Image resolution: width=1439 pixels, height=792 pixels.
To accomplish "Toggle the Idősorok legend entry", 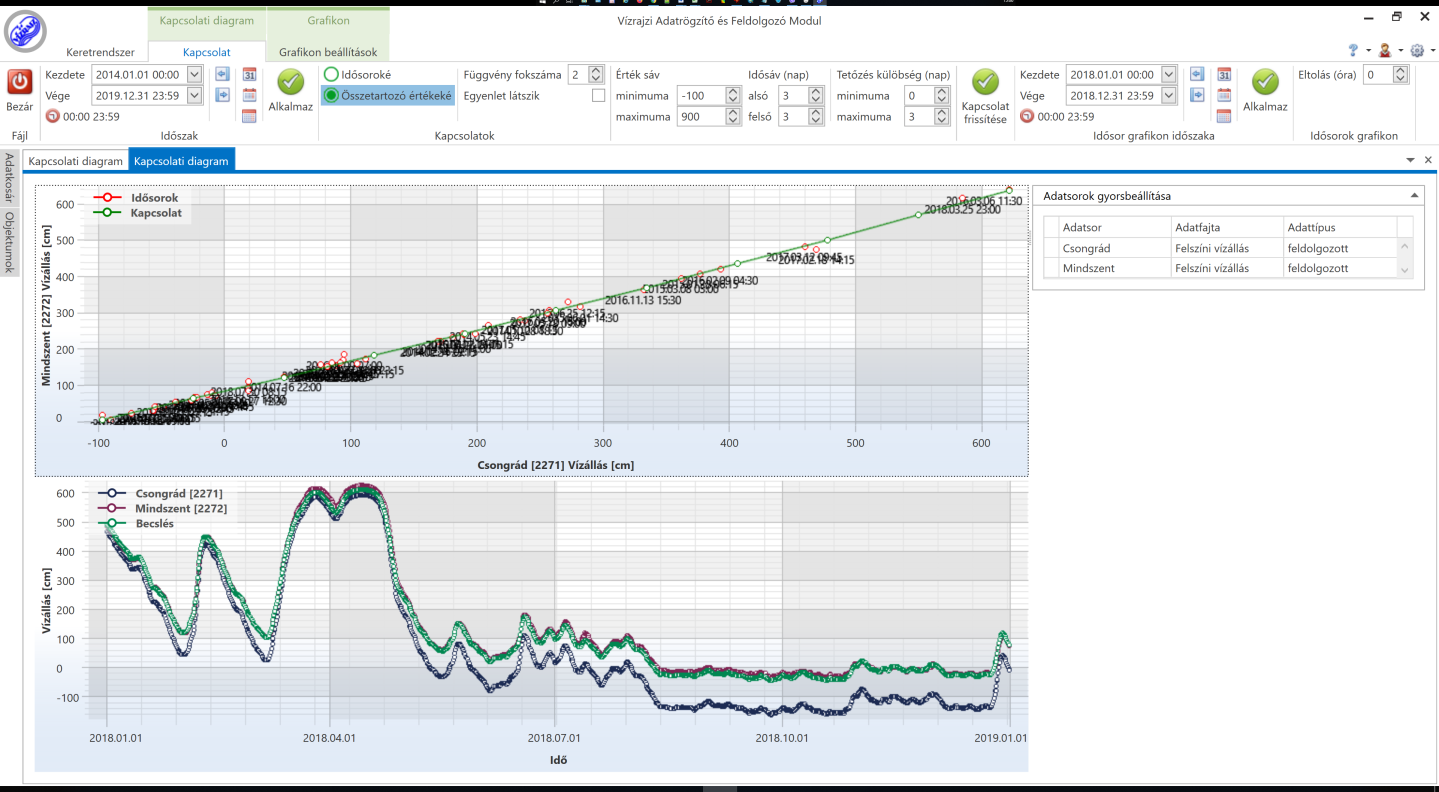I will [137, 198].
